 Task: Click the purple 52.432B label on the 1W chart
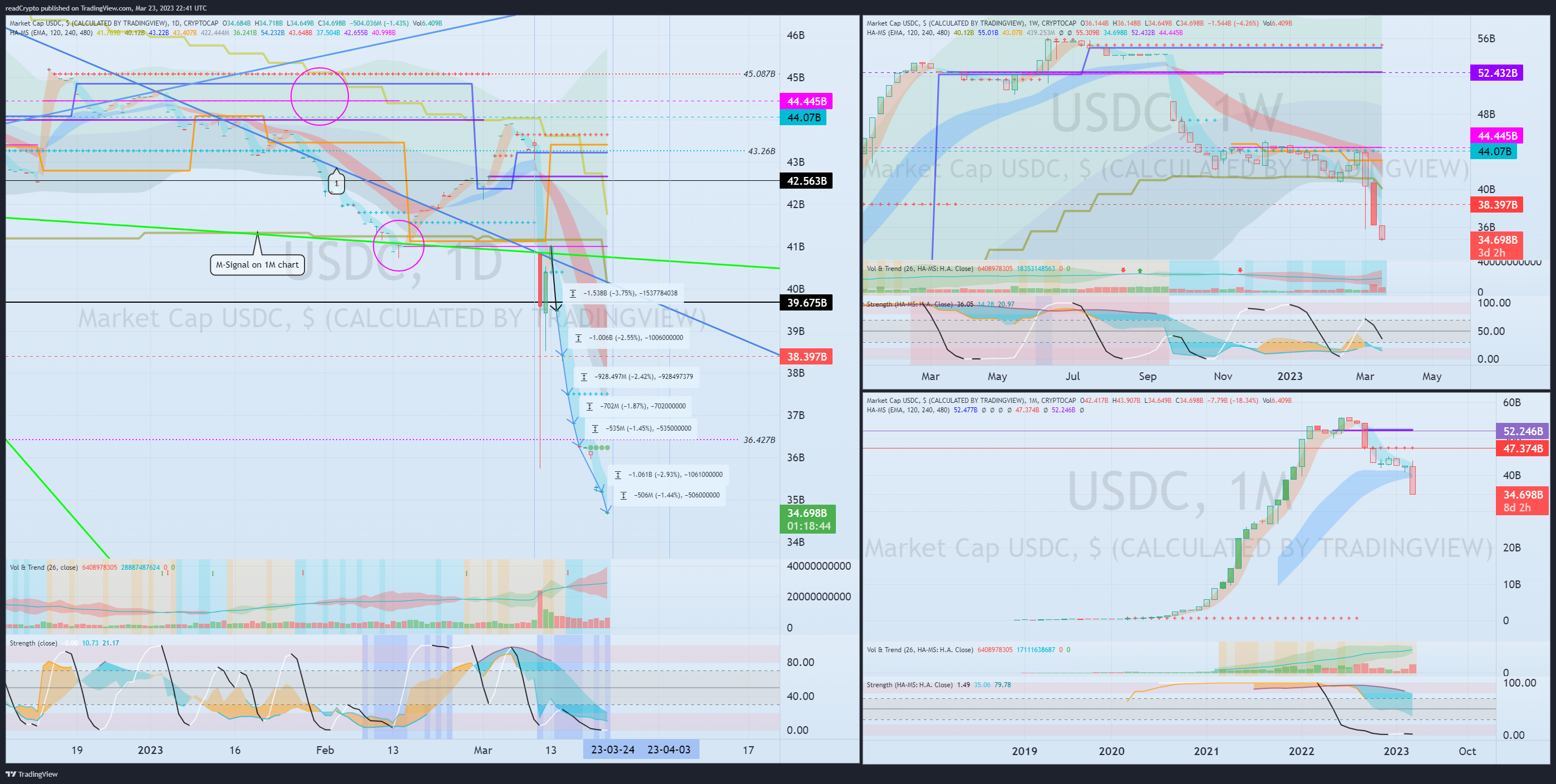[1497, 72]
